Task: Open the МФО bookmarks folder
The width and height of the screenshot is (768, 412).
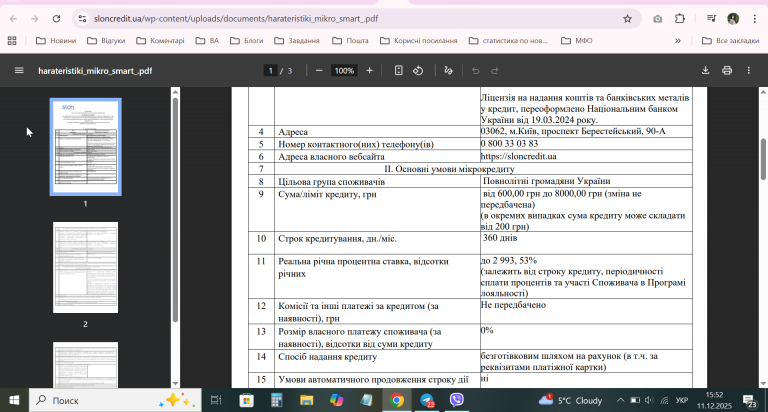Action: 577,41
